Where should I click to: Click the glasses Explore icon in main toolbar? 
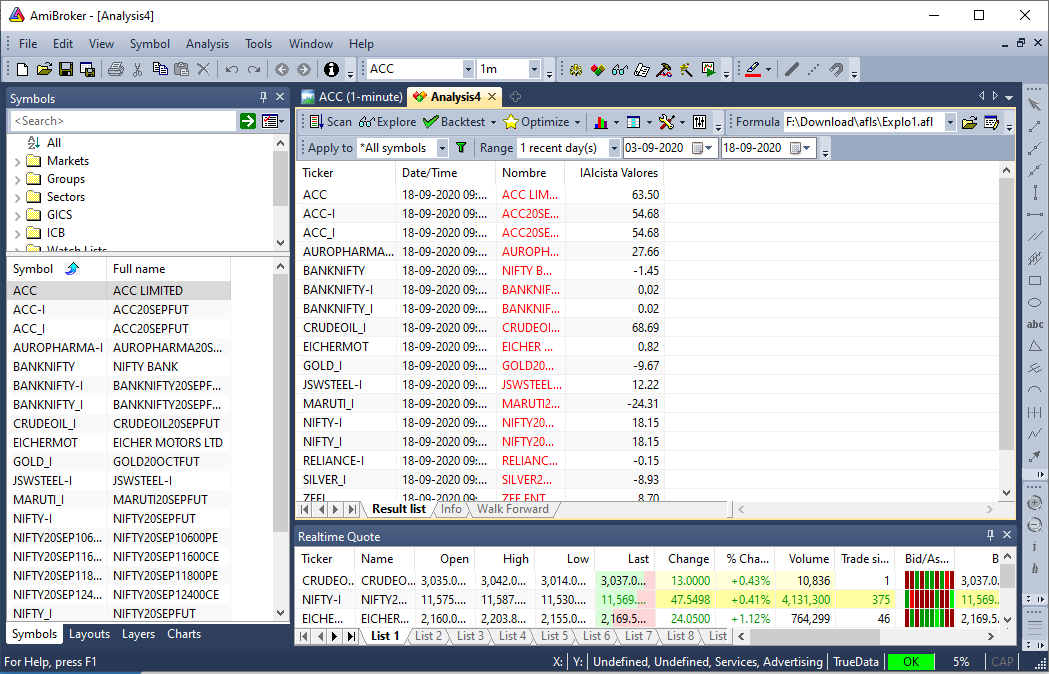[x=619, y=69]
